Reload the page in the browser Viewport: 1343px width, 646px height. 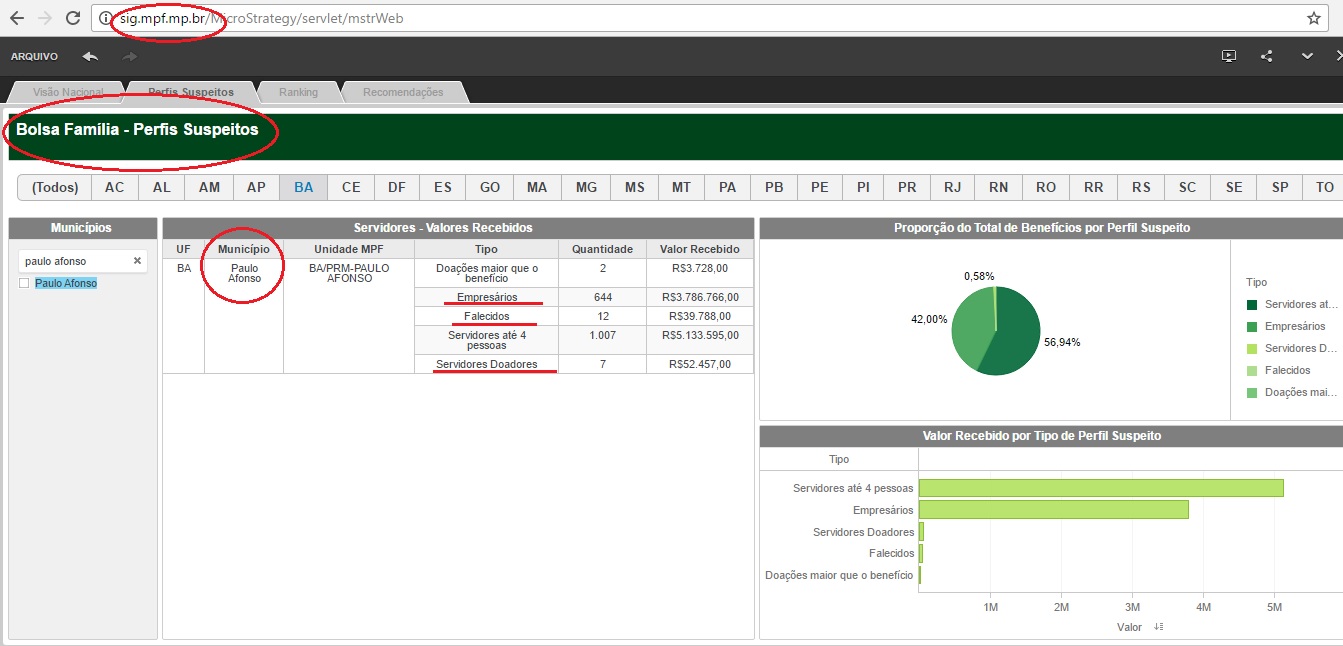(72, 18)
